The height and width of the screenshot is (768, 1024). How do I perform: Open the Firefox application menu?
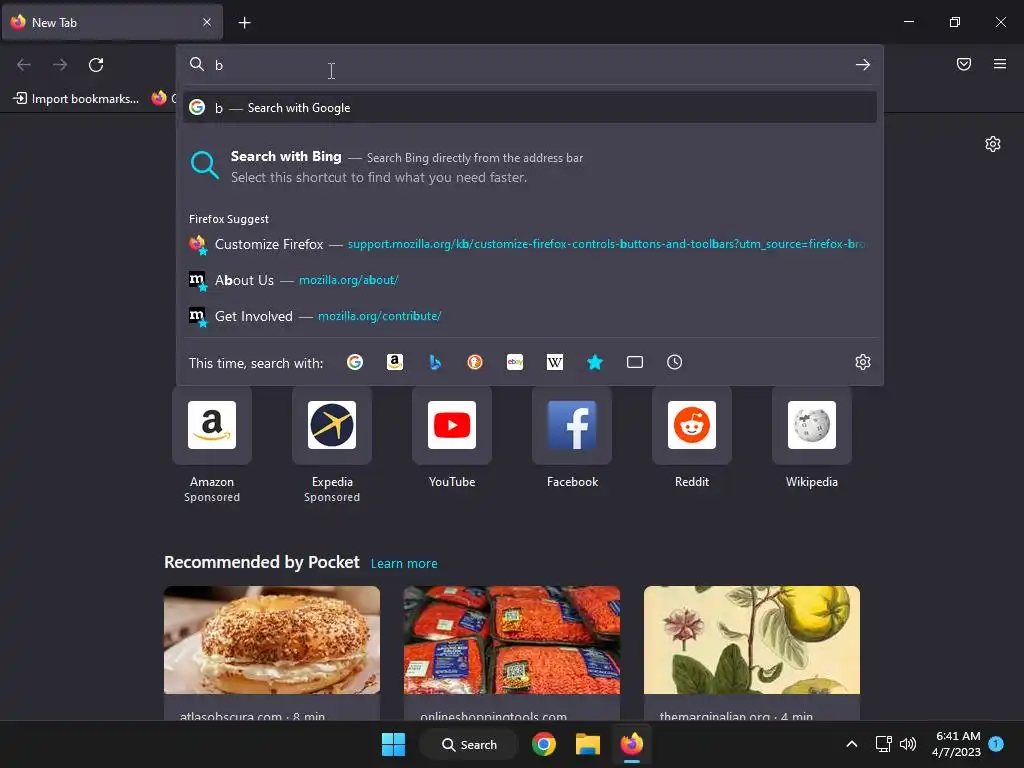(x=1000, y=64)
